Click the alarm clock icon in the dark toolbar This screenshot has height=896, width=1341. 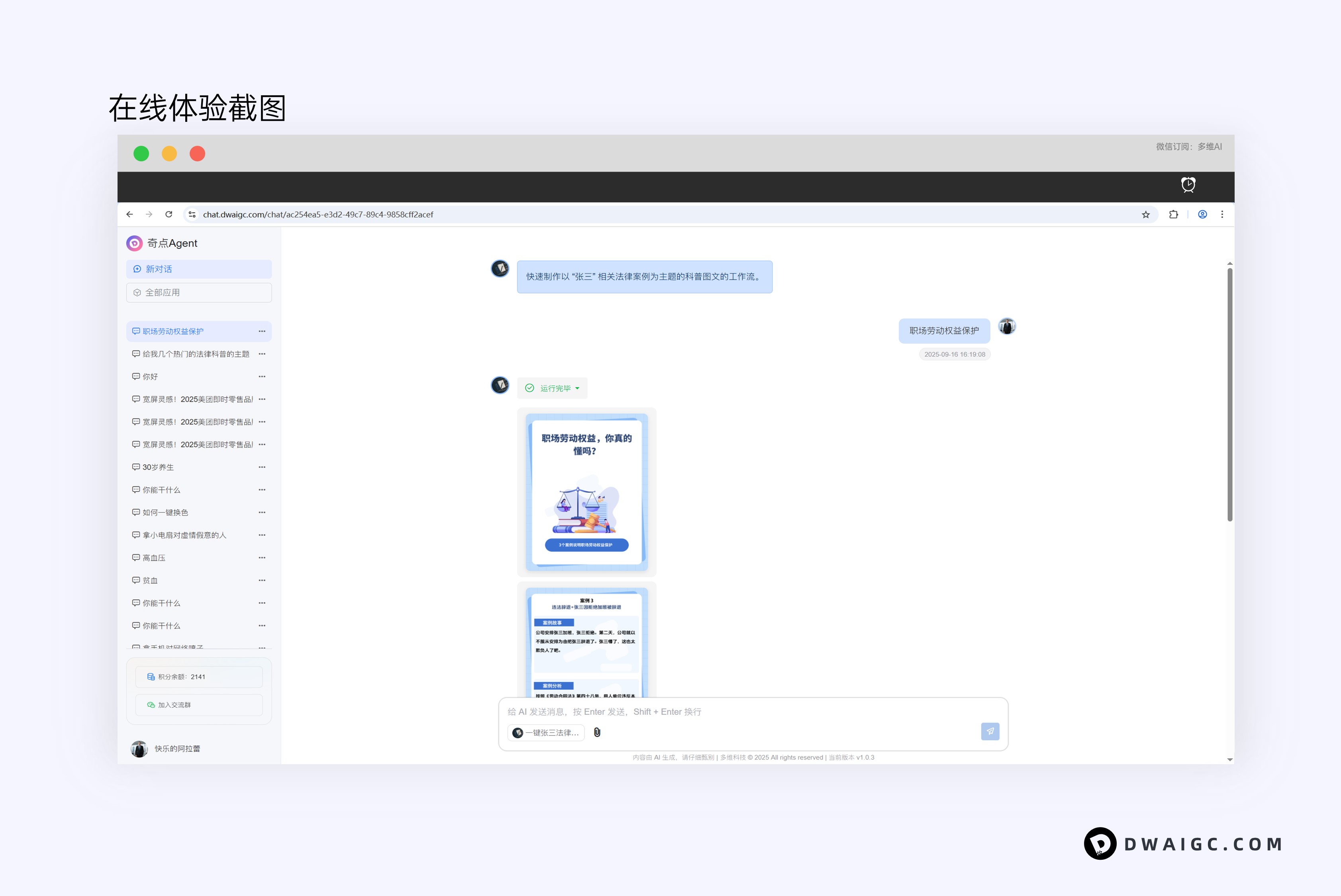1188,184
